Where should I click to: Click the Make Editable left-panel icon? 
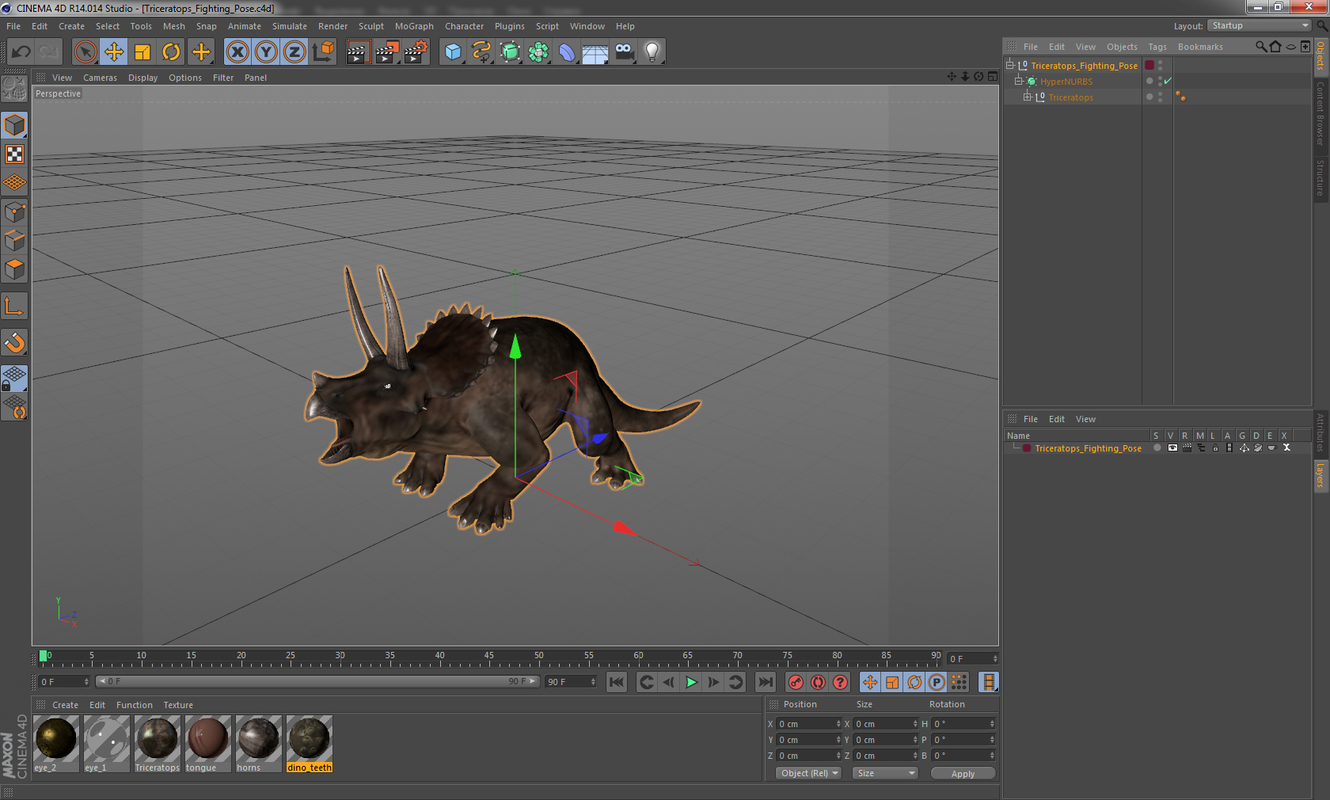[15, 89]
